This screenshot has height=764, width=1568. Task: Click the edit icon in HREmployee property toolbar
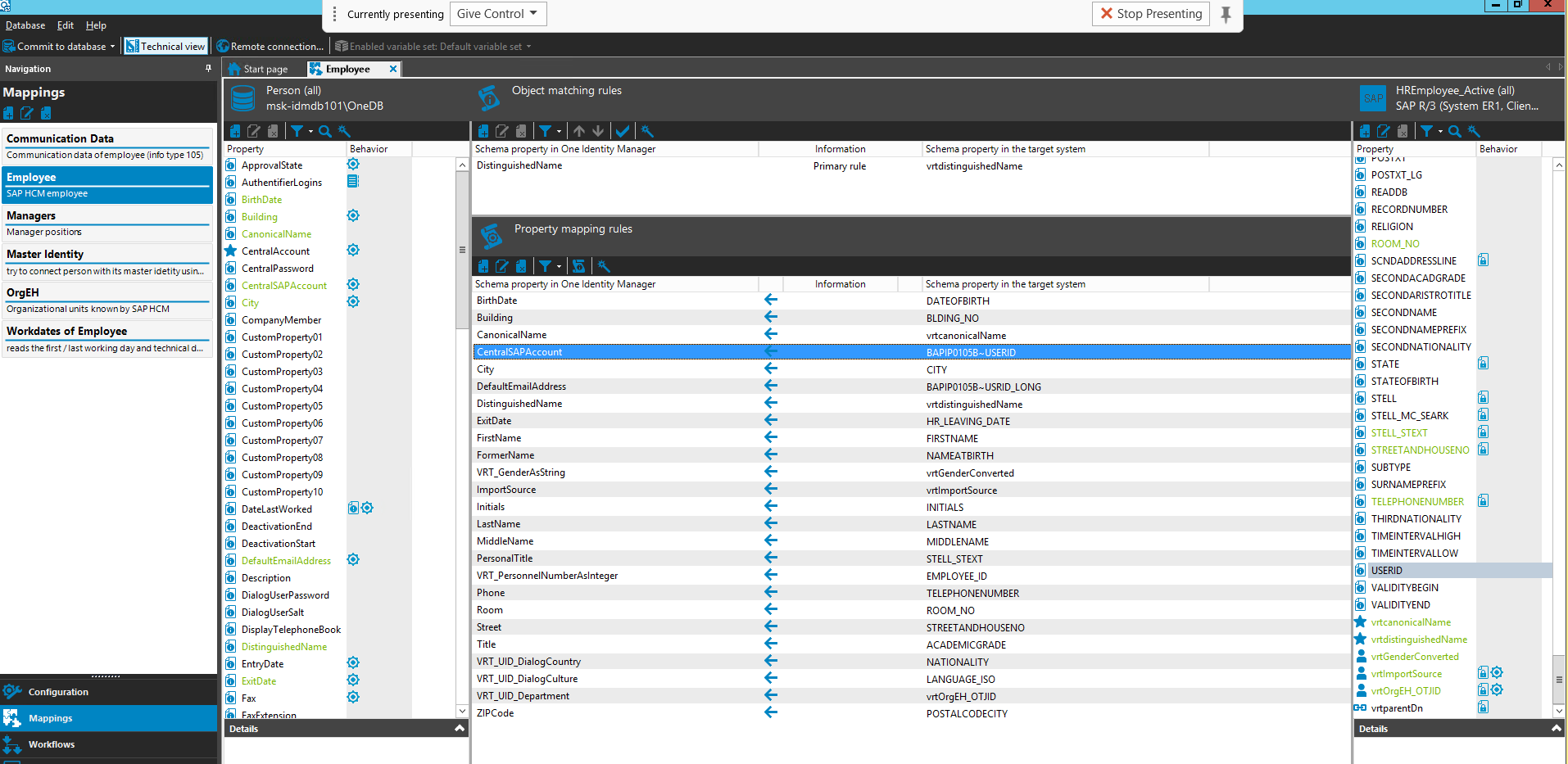[1384, 131]
